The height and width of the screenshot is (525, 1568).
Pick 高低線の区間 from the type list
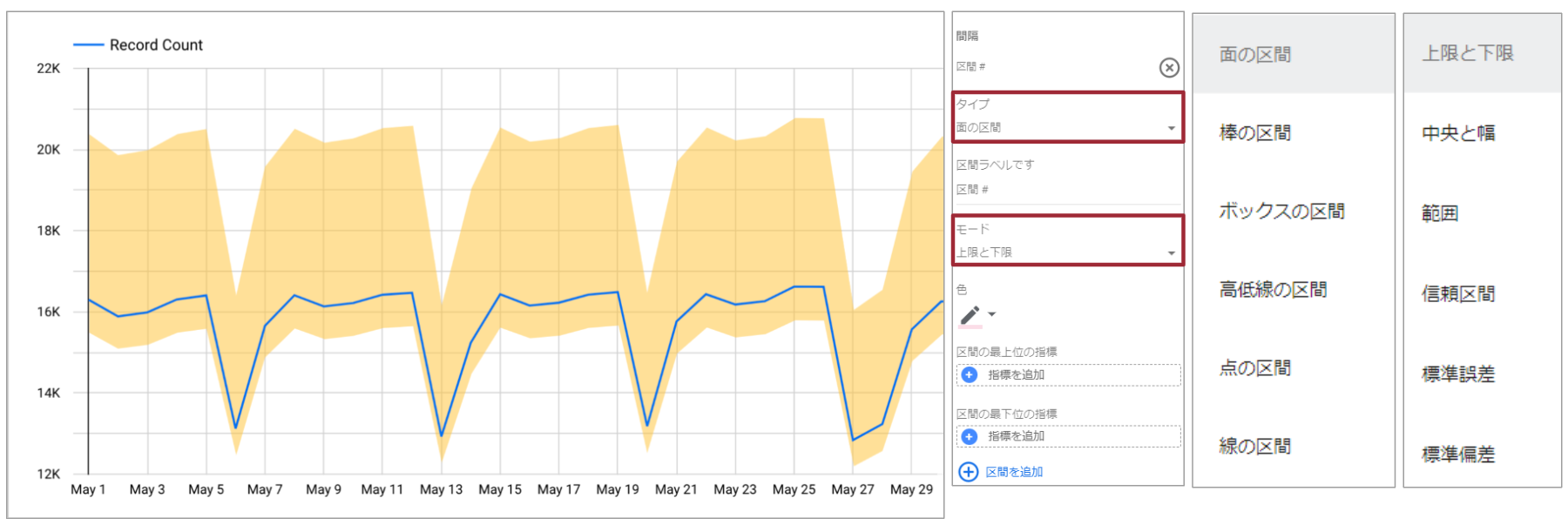(1272, 290)
